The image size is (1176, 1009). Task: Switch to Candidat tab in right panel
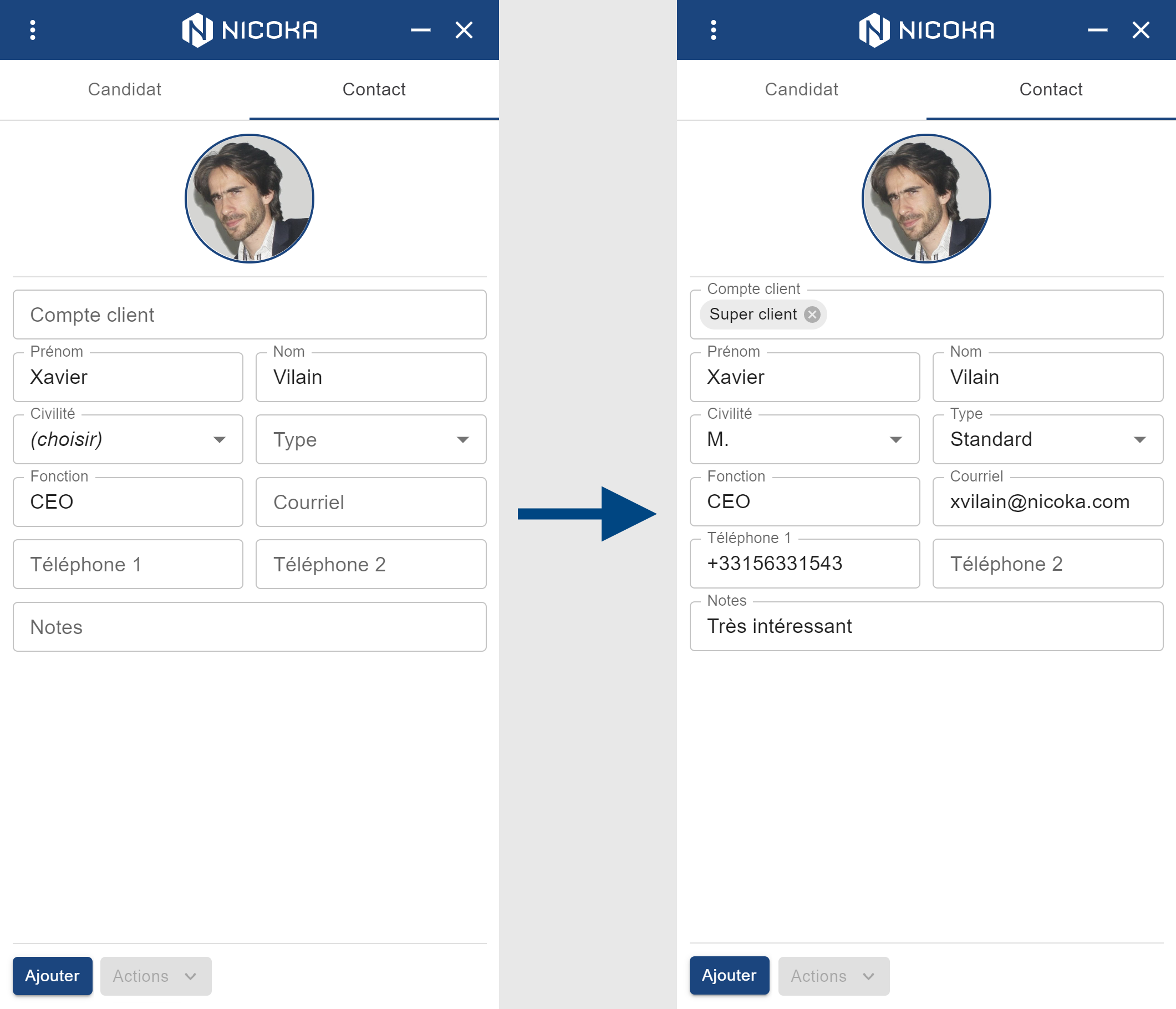(801, 89)
